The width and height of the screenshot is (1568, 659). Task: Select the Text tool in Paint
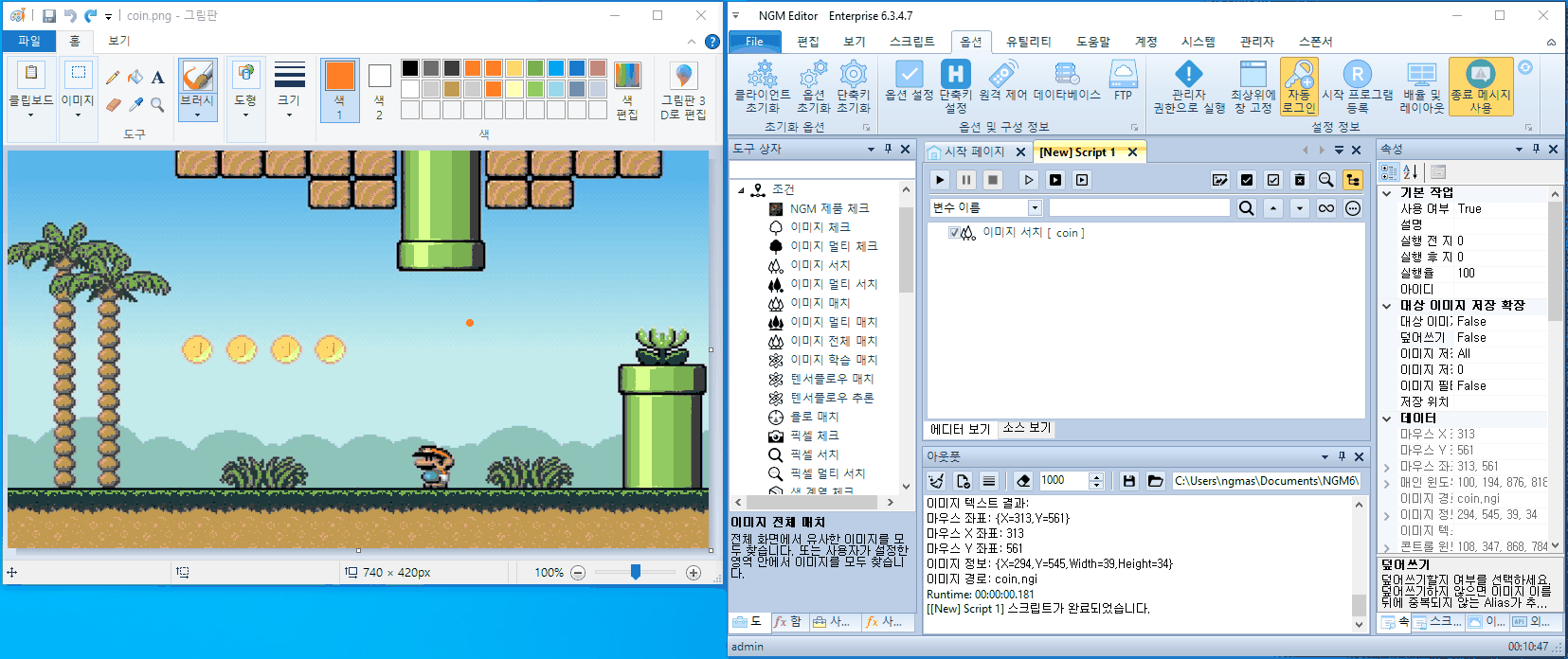click(157, 78)
